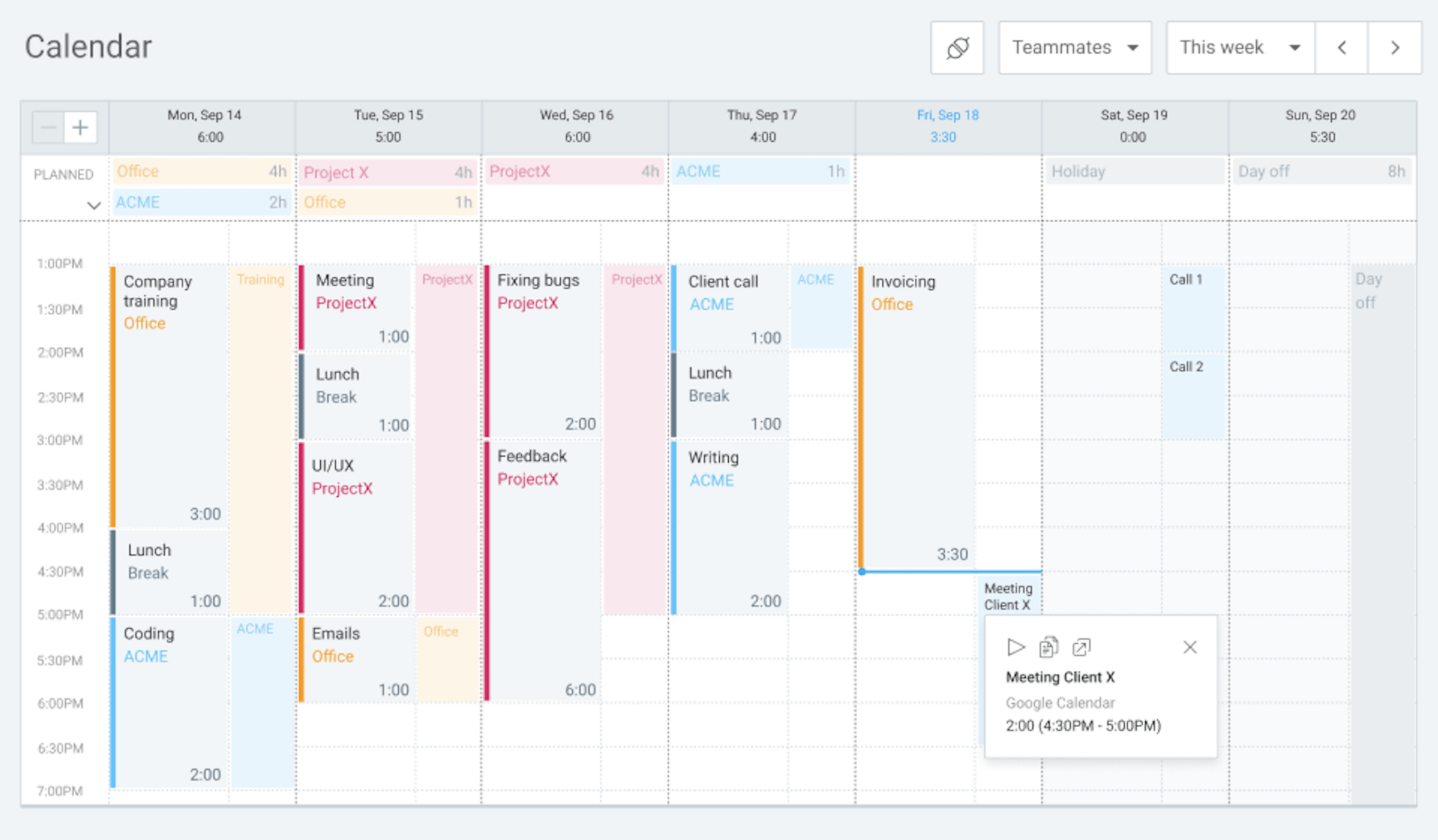Collapse the Planned section chevron
Screen dimensions: 1438x840
coord(93,206)
